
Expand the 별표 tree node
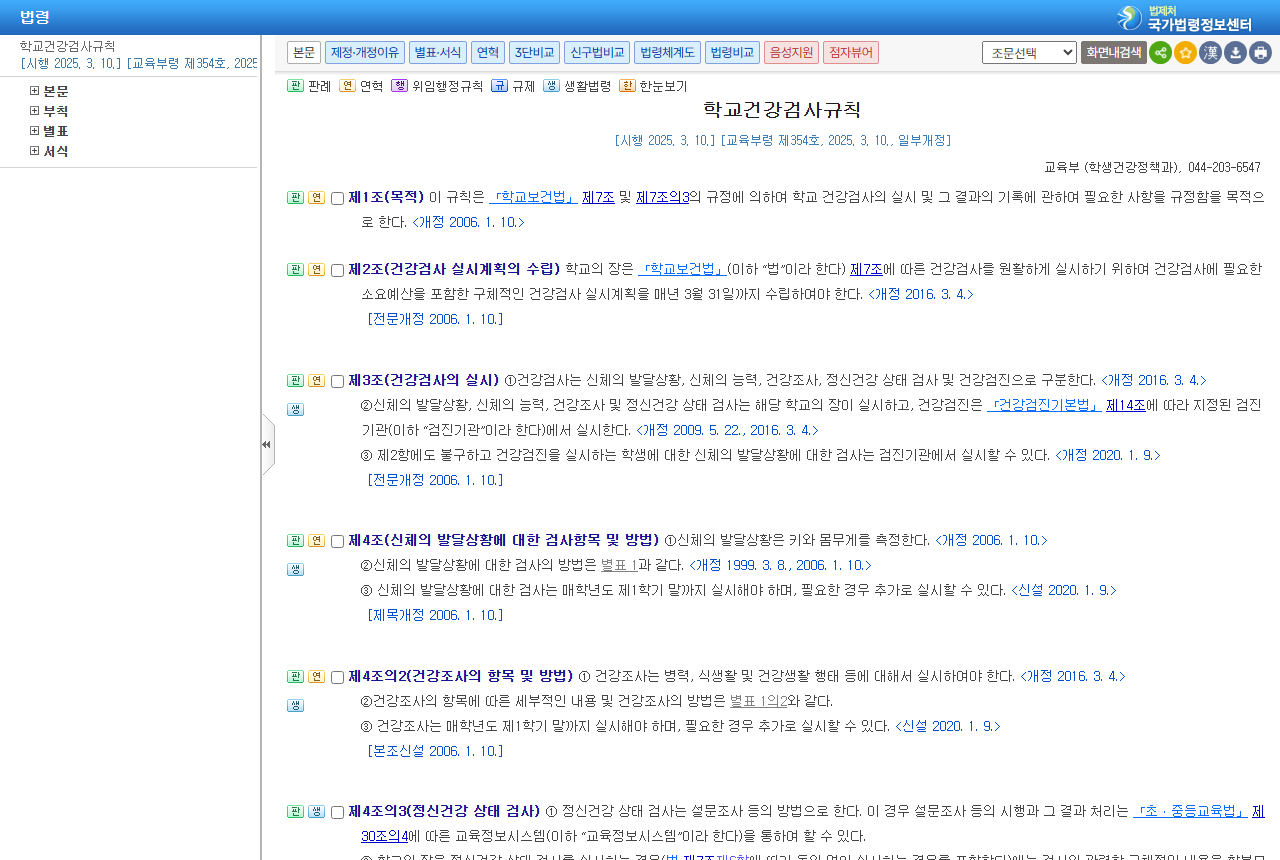(x=35, y=131)
